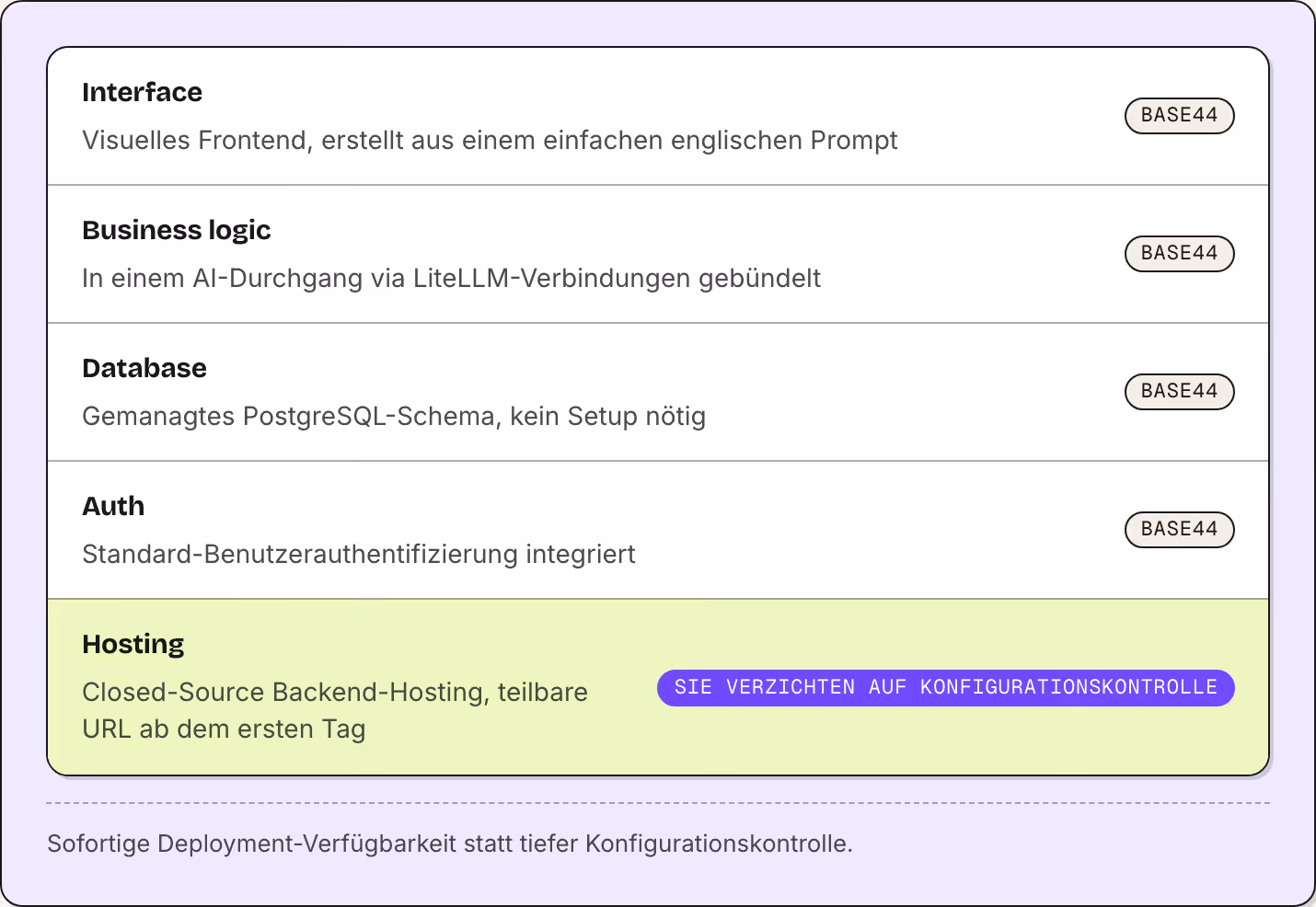Click the text 'Closed-Source Backend-Hosting, teilbare URL ab dem ersten Tag'
The width and height of the screenshot is (1316, 907).
(335, 710)
